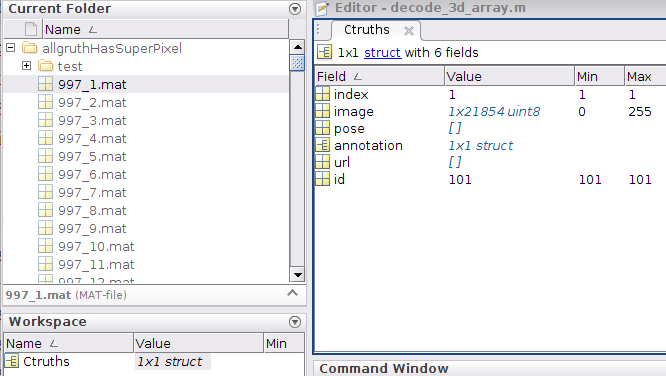
Task: Expand the test folder node
Action: pos(26,65)
